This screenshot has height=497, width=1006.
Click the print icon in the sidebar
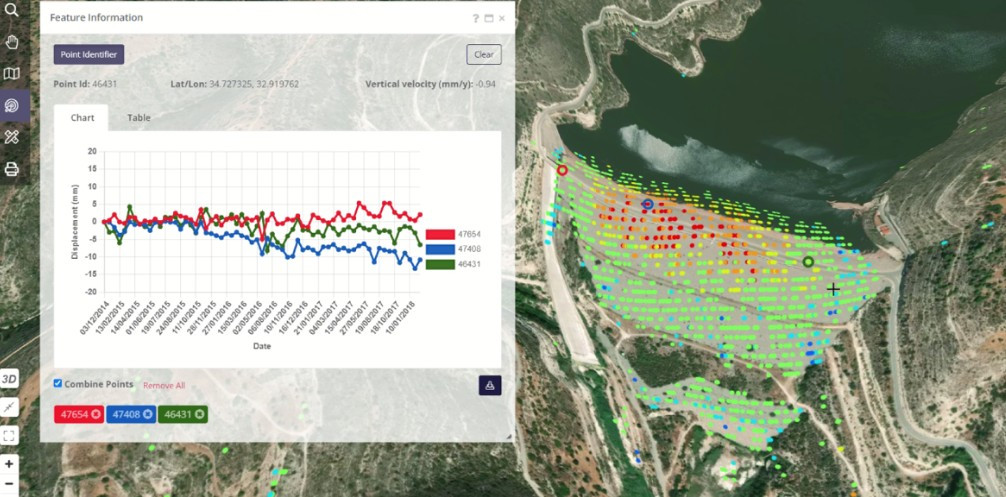[11, 168]
